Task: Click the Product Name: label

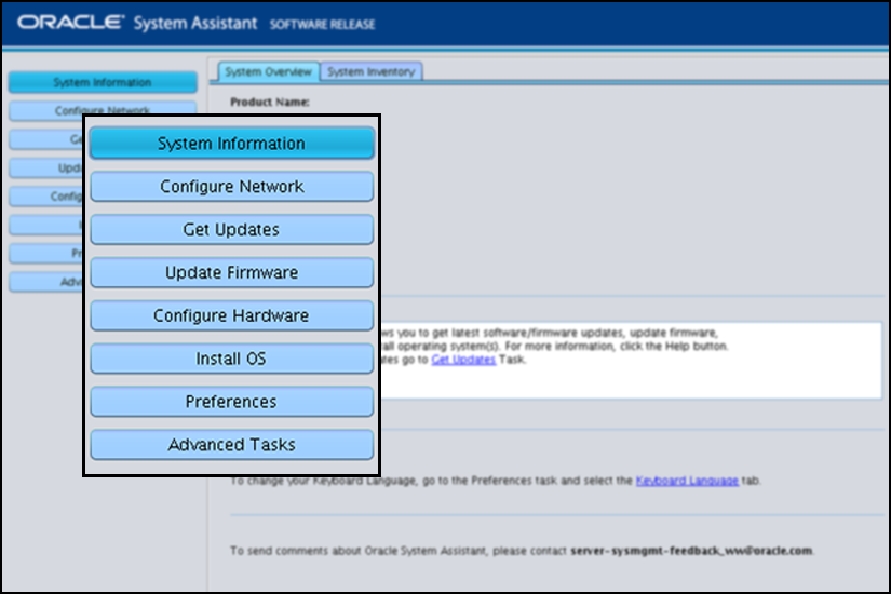Action: (x=269, y=102)
